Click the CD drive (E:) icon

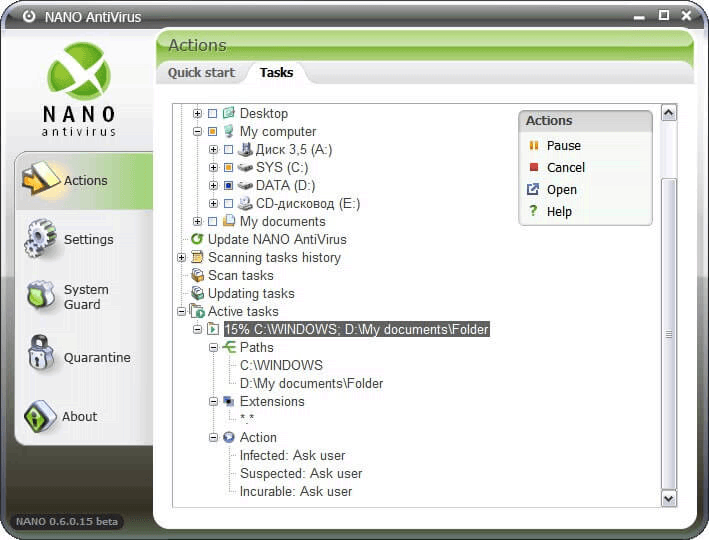pyautogui.click(x=245, y=204)
